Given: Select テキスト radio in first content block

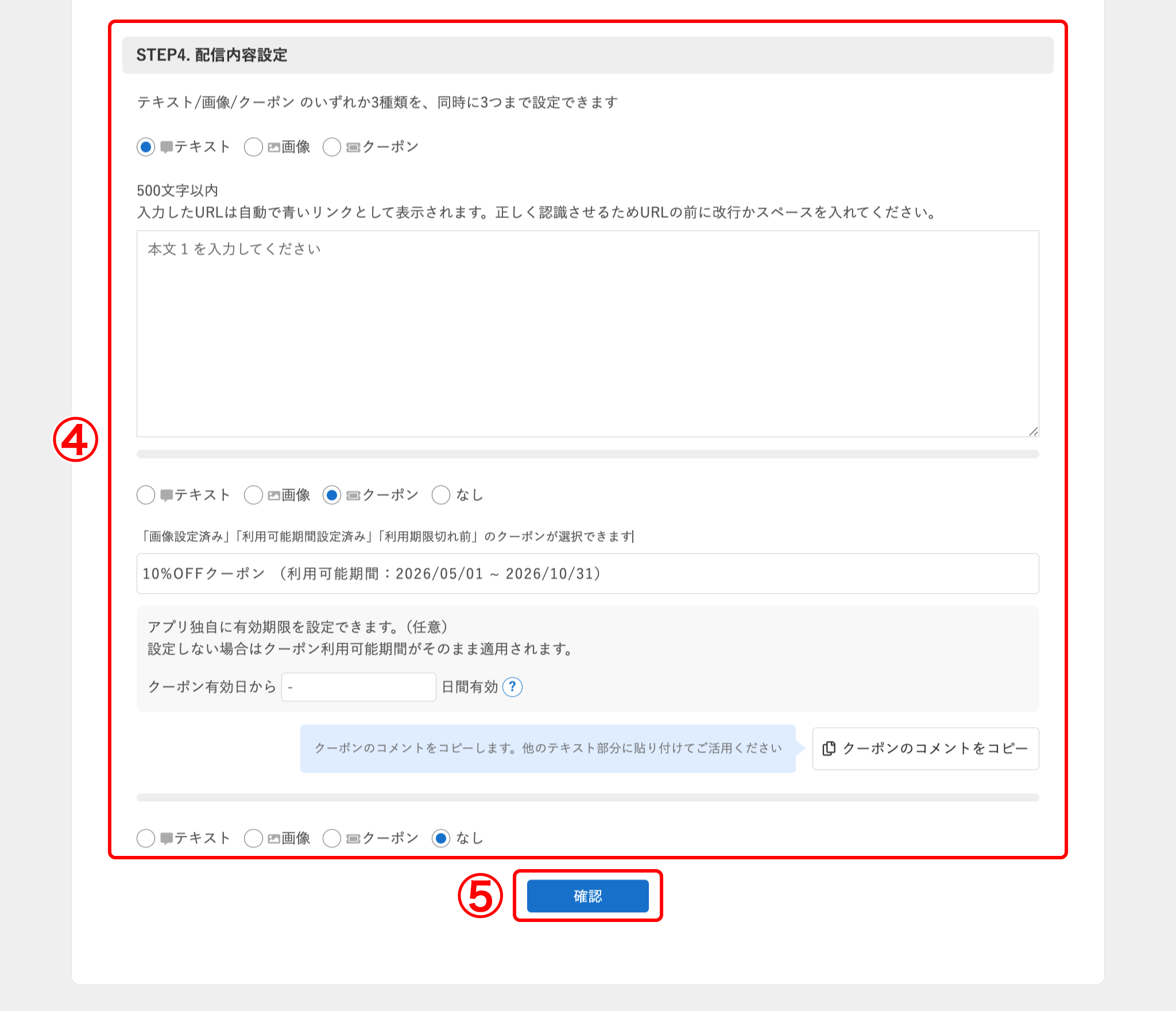Looking at the screenshot, I should pyautogui.click(x=146, y=147).
